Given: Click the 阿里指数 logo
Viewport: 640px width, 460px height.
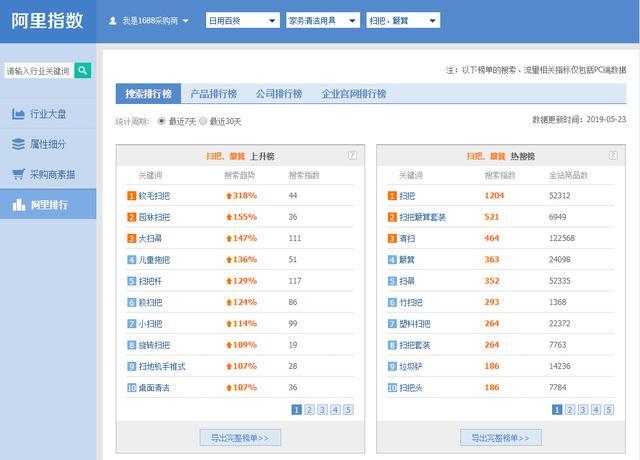Looking at the screenshot, I should coord(47,21).
